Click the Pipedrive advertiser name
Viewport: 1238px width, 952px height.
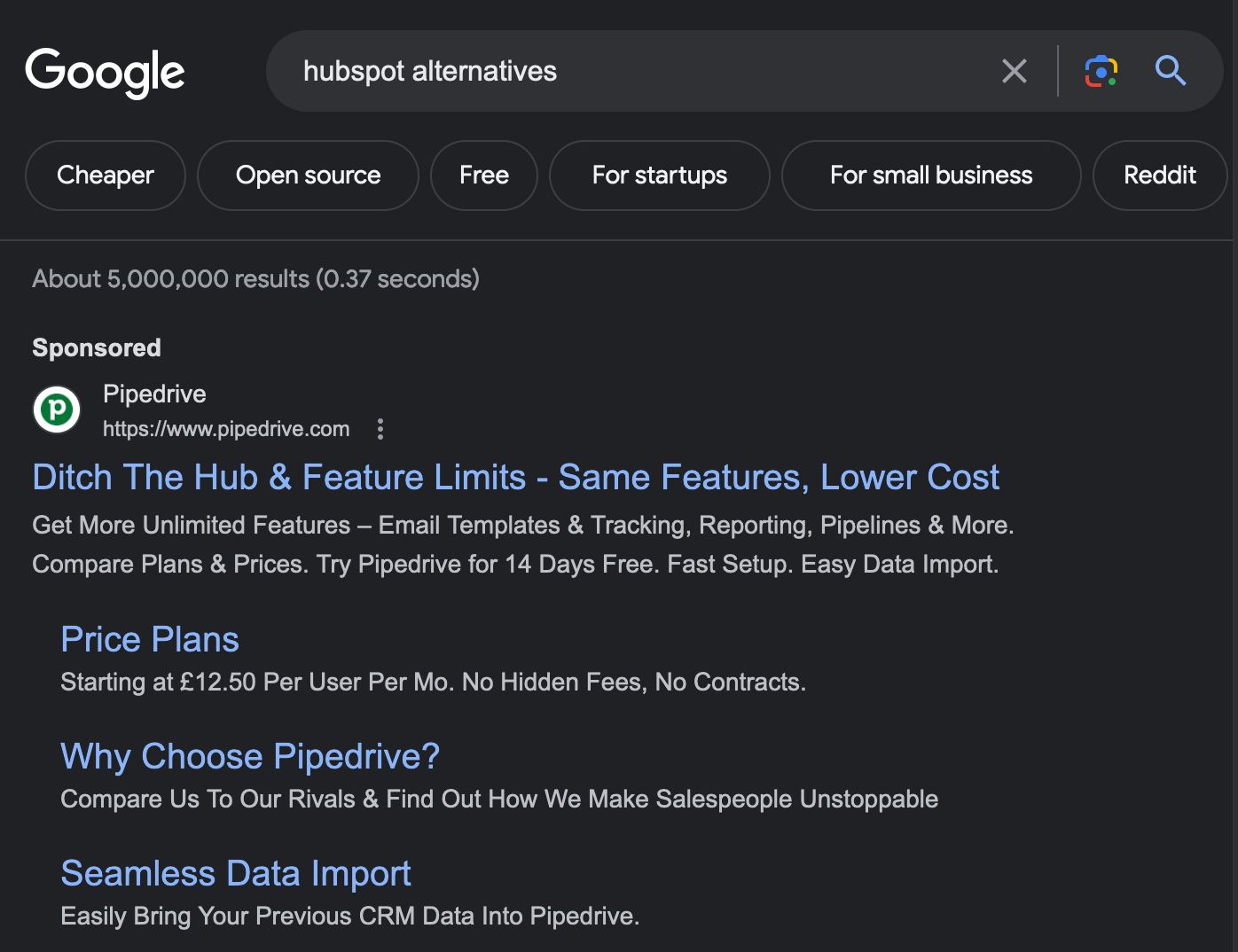(x=154, y=394)
